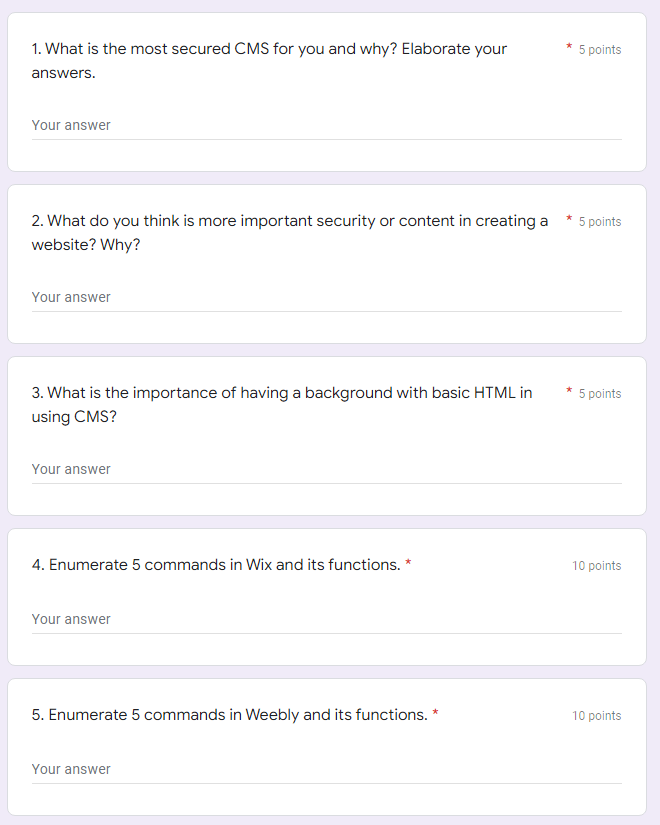This screenshot has width=660, height=825.
Task: Click the required asterisk on question 4
Action: click(x=407, y=562)
